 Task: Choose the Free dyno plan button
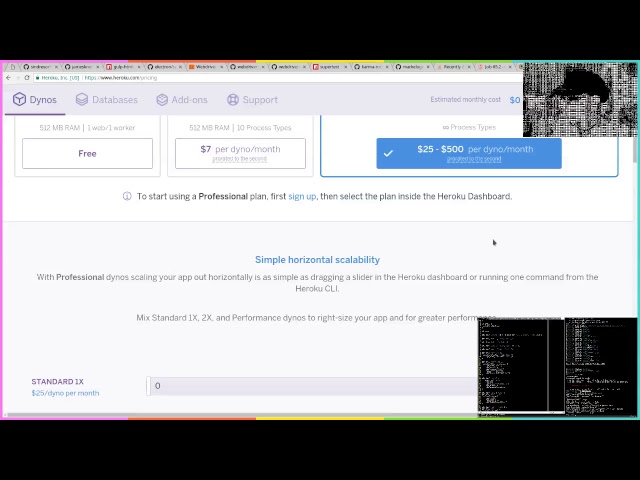(87, 153)
